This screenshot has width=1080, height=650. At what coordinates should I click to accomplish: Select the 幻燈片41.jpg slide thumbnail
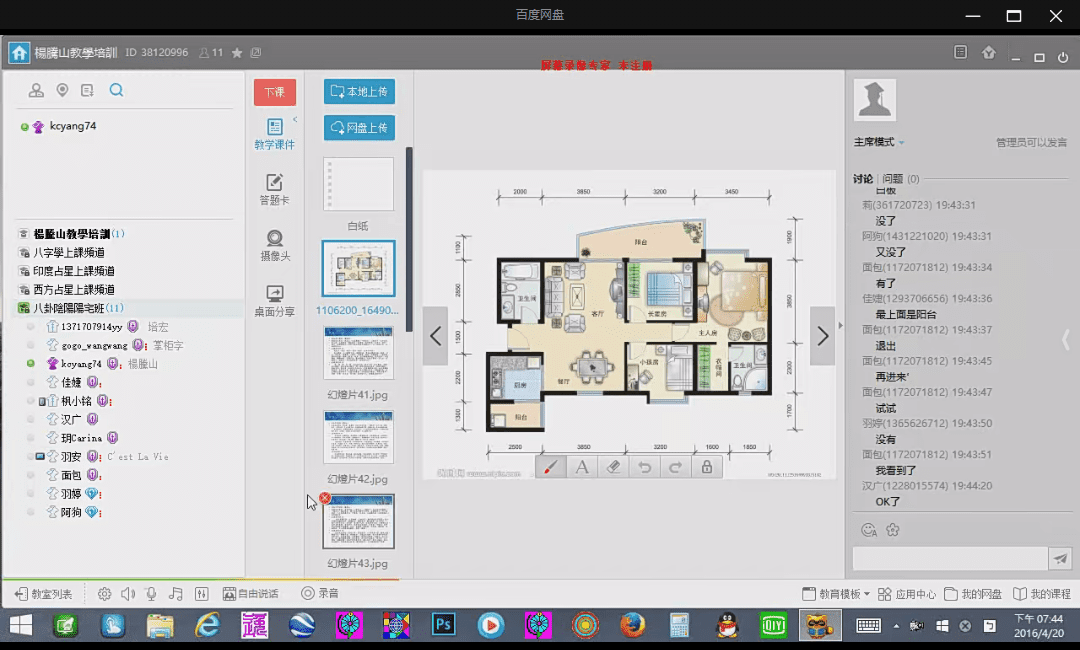(x=358, y=353)
